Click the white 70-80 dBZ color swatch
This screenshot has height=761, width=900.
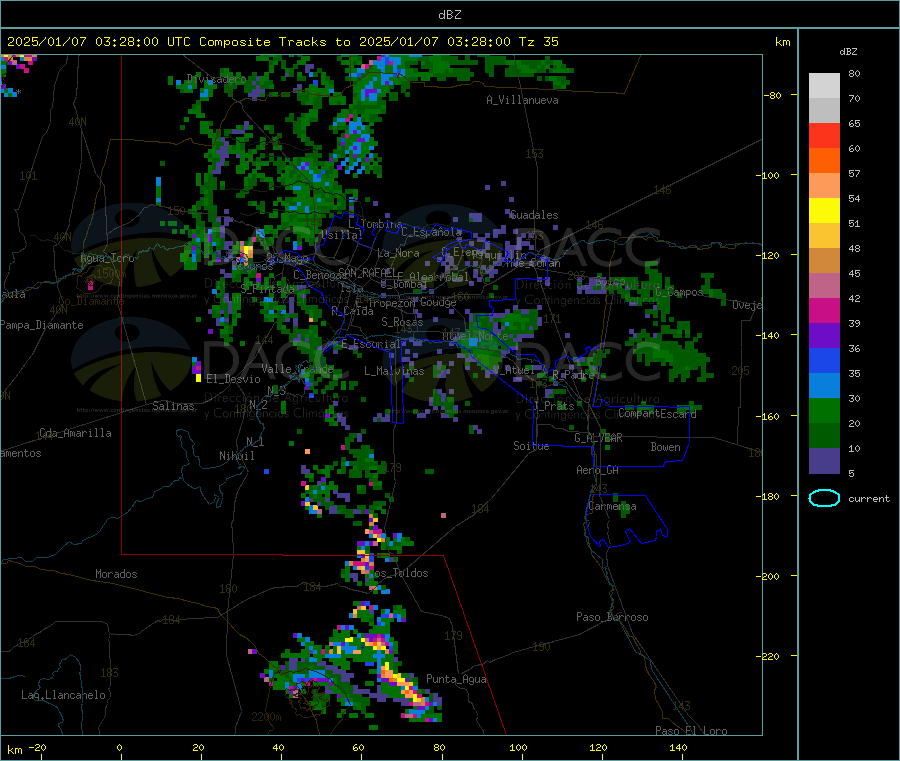pos(824,86)
